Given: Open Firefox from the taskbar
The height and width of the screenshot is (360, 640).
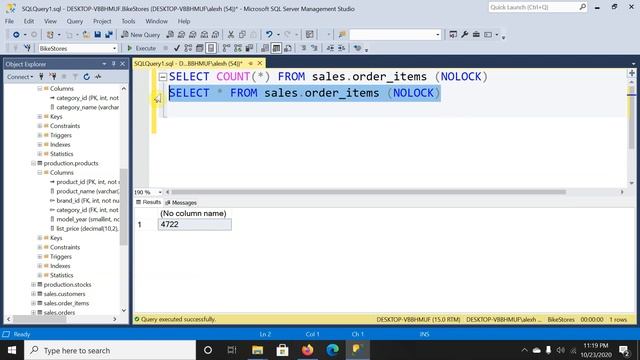Looking at the screenshot, I should tap(307, 350).
